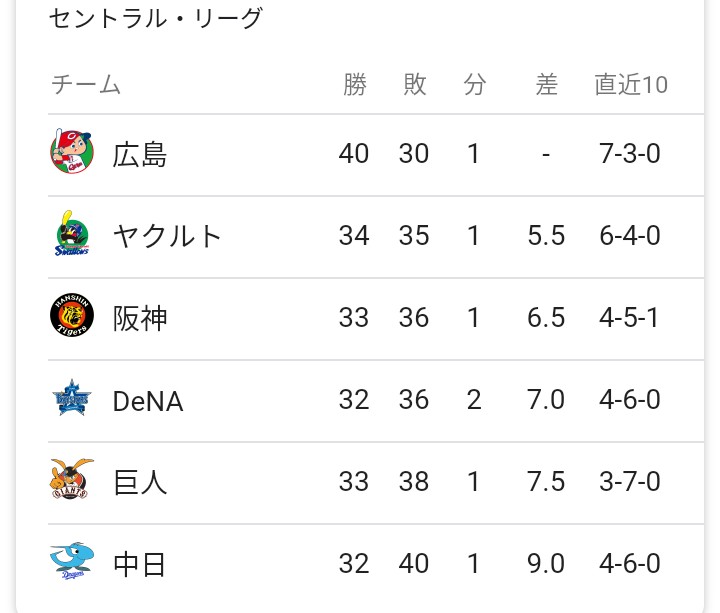The width and height of the screenshot is (720, 613).
Task: Click the DeNA BayStars star logo
Action: (x=72, y=398)
